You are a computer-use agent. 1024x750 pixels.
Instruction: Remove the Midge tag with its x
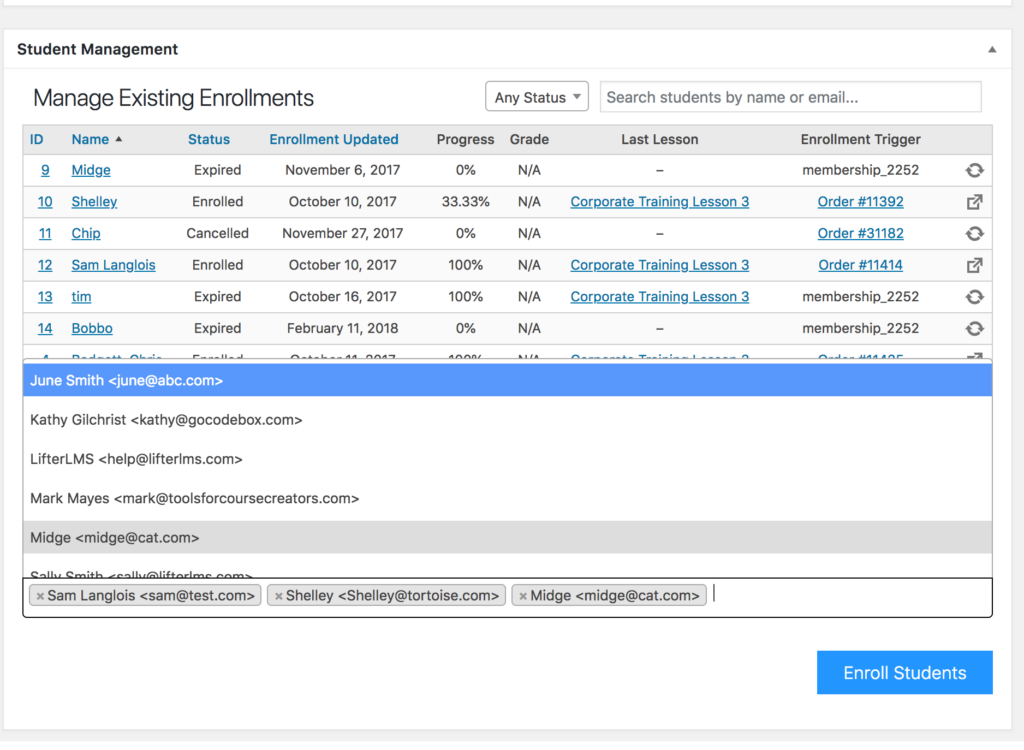523,596
